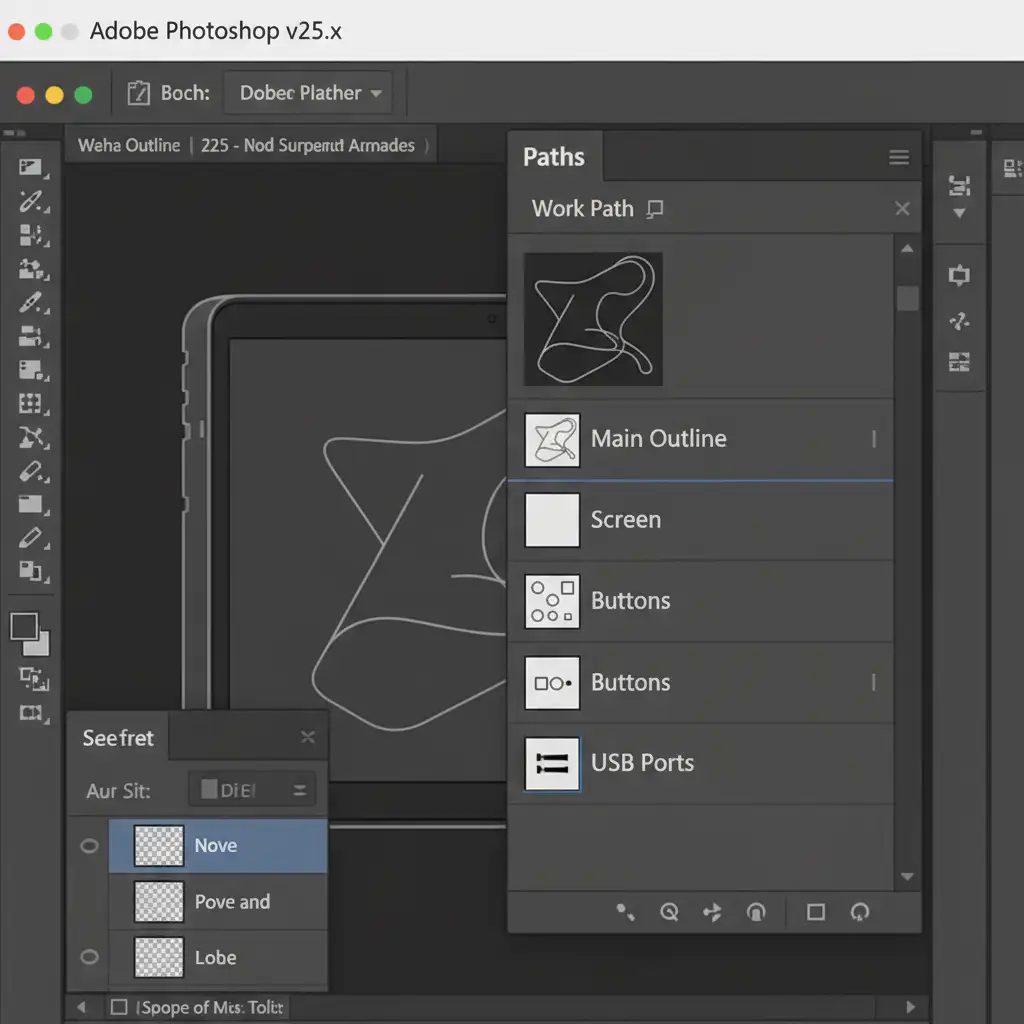Image resolution: width=1024 pixels, height=1024 pixels.
Task: Click the Work Path thumbnail preview
Action: pyautogui.click(x=593, y=319)
